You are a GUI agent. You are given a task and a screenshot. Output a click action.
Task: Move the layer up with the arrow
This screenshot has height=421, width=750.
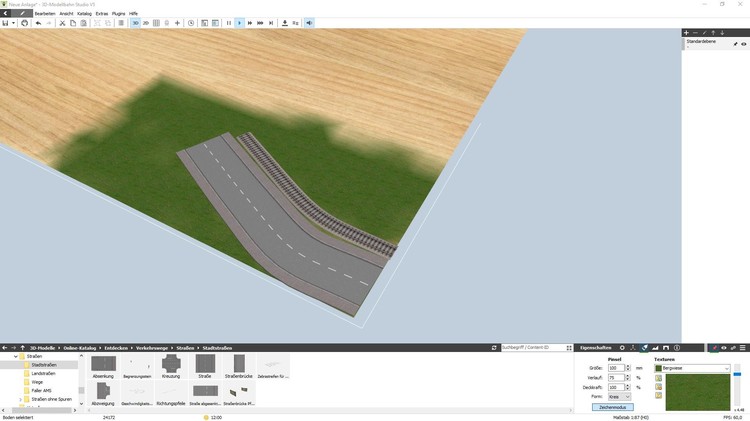[713, 33]
